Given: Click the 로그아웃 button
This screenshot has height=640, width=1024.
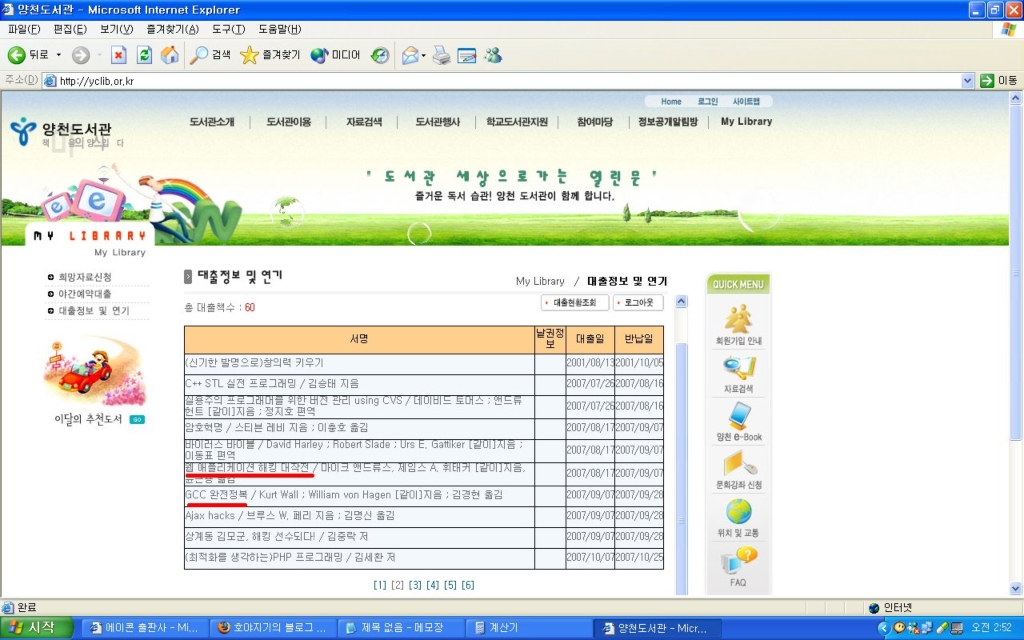Looking at the screenshot, I should [638, 302].
